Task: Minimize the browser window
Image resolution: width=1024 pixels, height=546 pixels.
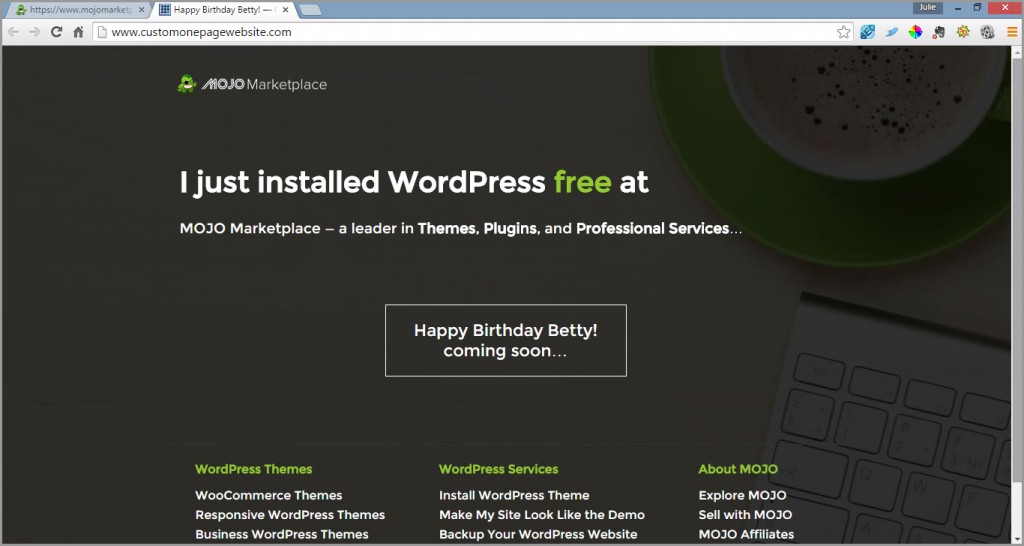Action: tap(958, 8)
